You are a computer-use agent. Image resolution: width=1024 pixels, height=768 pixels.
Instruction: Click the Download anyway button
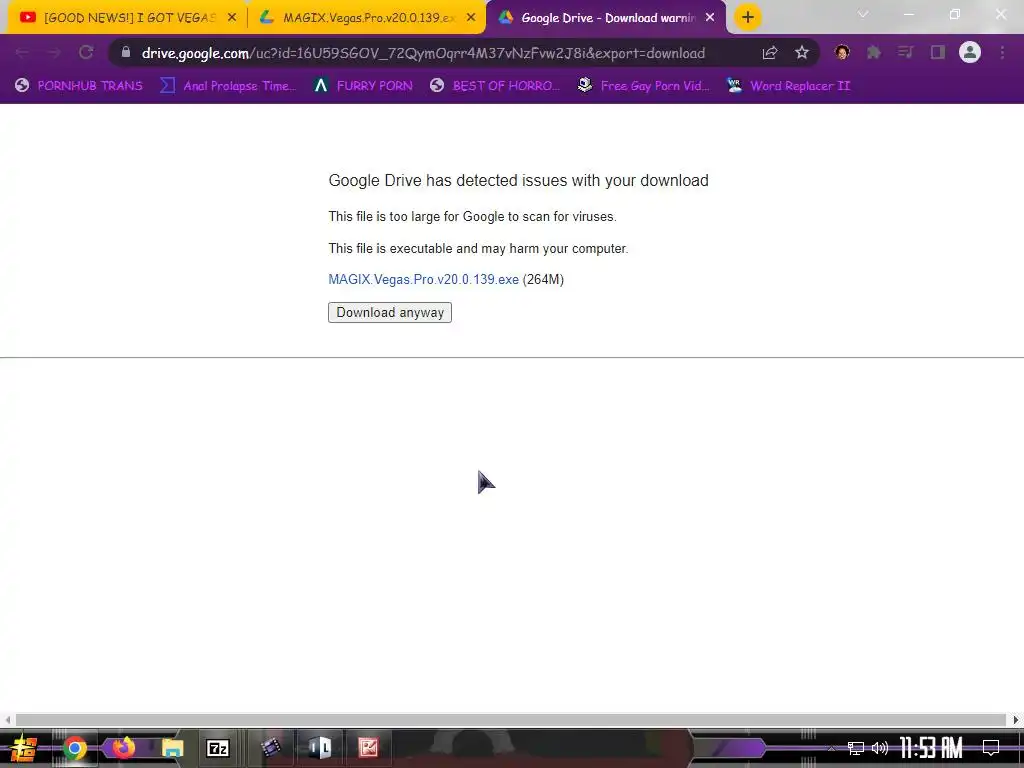point(390,312)
